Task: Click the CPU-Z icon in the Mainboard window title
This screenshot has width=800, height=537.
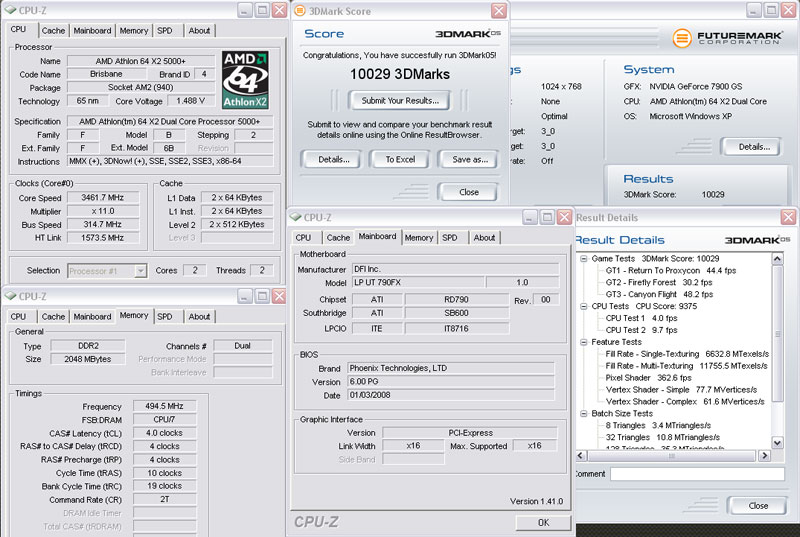Action: (295, 217)
